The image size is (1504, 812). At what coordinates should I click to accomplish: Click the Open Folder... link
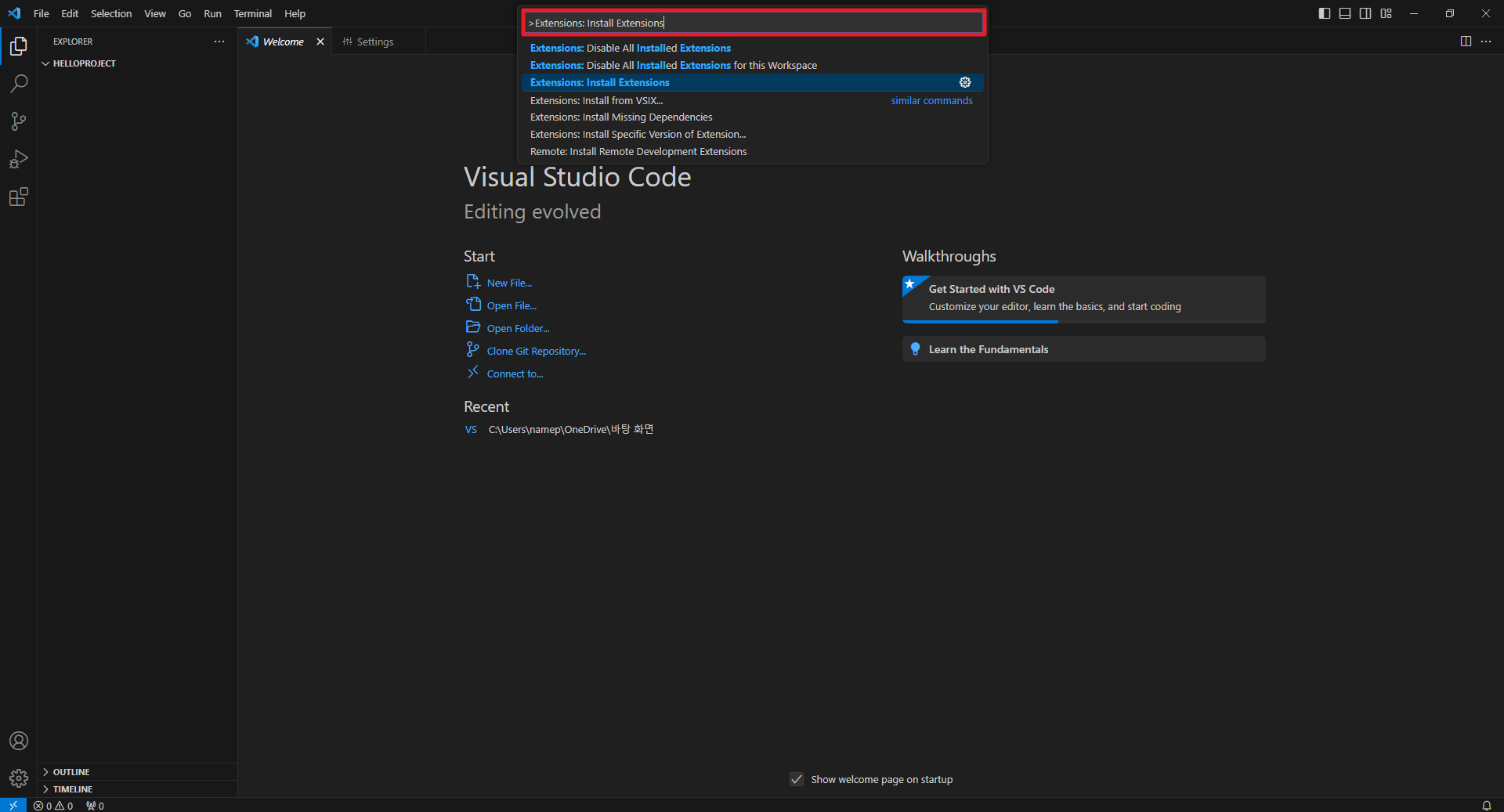point(518,328)
